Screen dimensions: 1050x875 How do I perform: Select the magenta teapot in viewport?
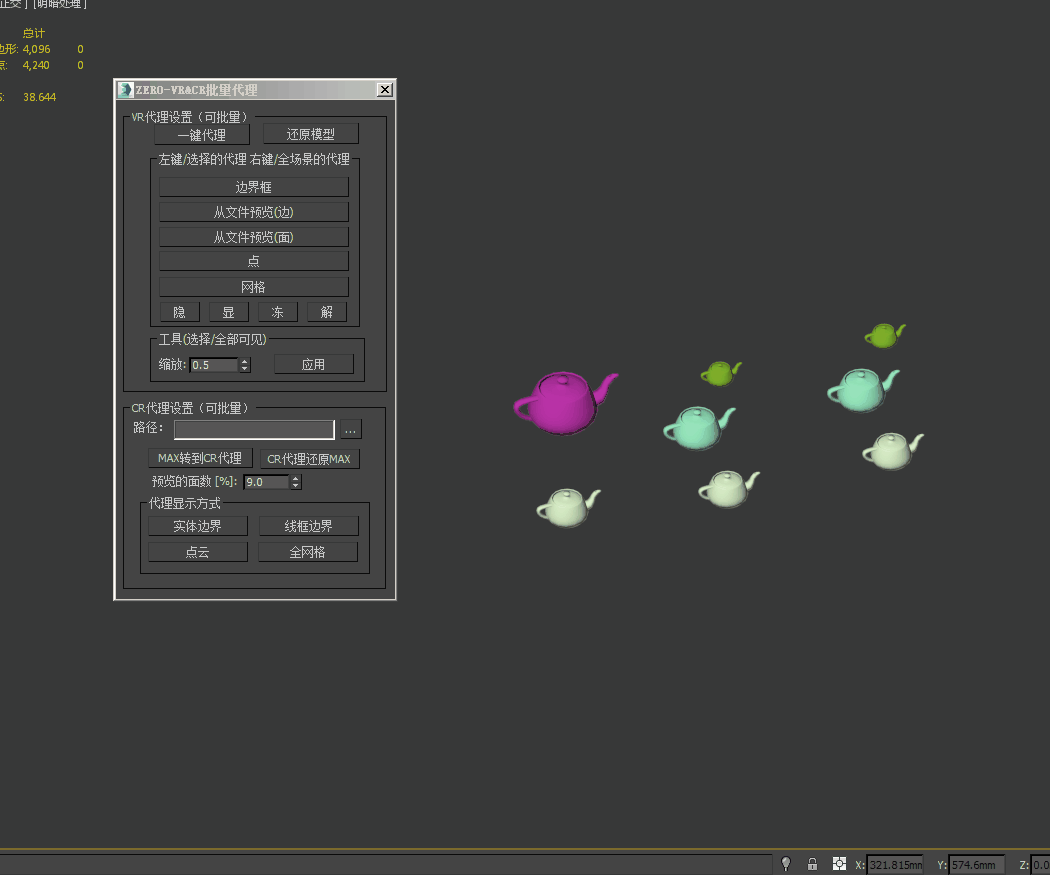click(x=565, y=402)
